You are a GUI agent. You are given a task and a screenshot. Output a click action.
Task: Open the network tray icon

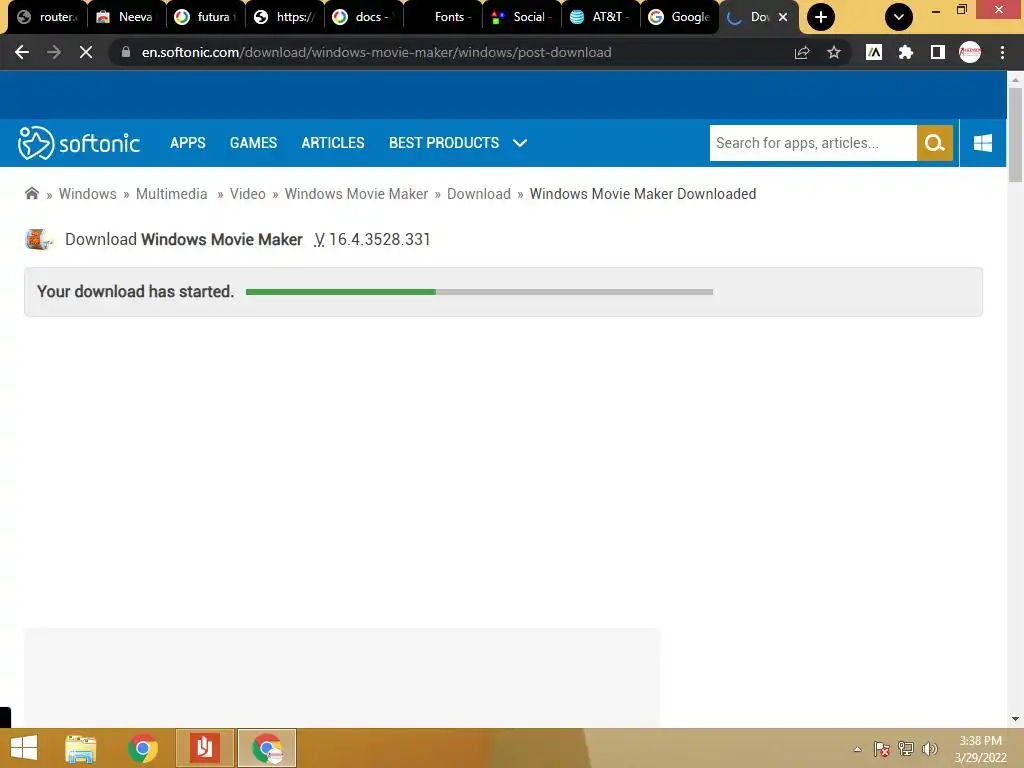[906, 749]
